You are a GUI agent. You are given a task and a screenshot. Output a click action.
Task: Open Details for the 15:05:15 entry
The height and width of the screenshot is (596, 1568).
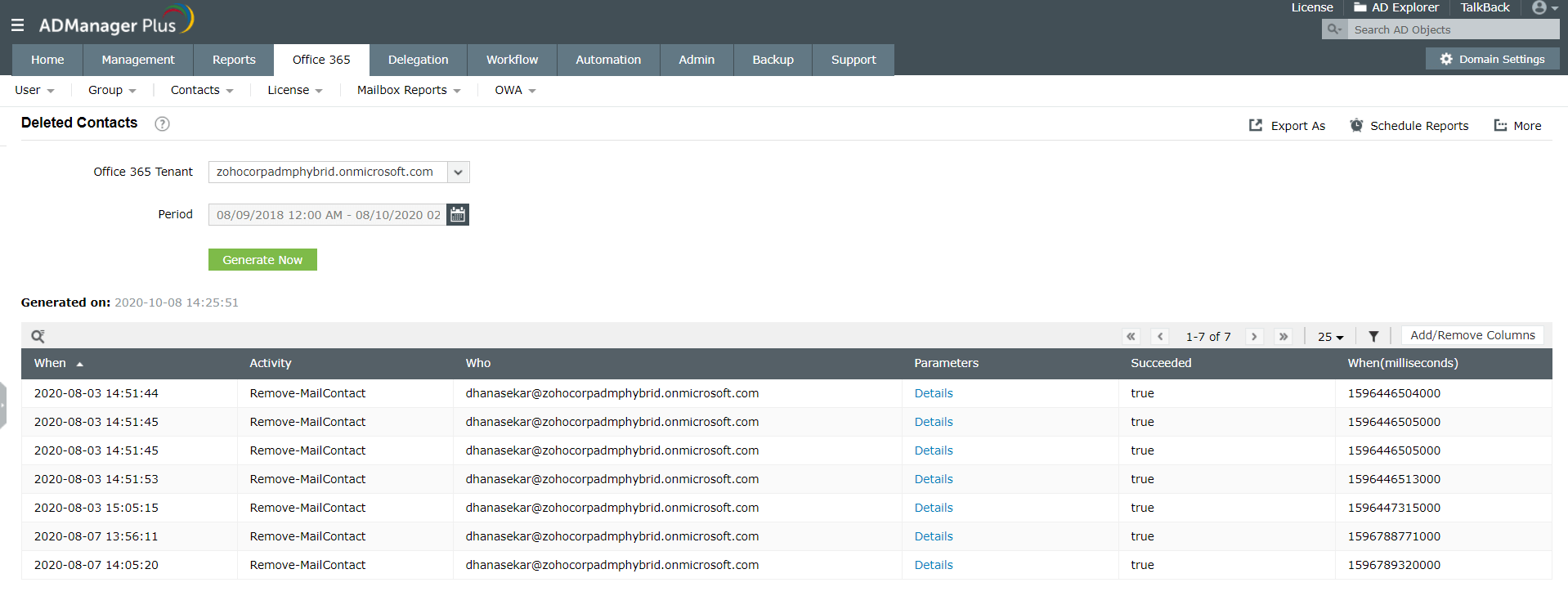(x=934, y=508)
